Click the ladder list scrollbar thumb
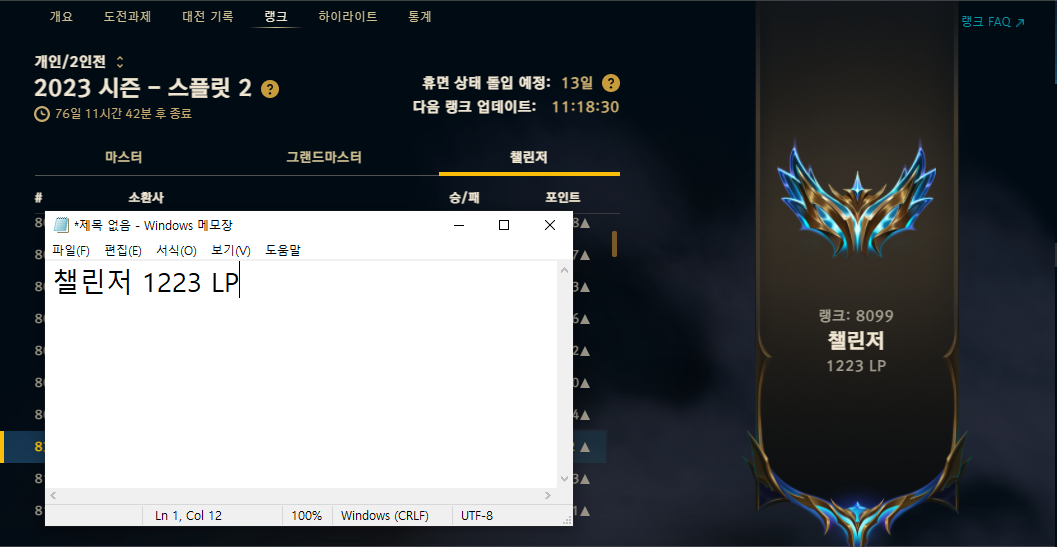The width and height of the screenshot is (1057, 547). tap(614, 244)
